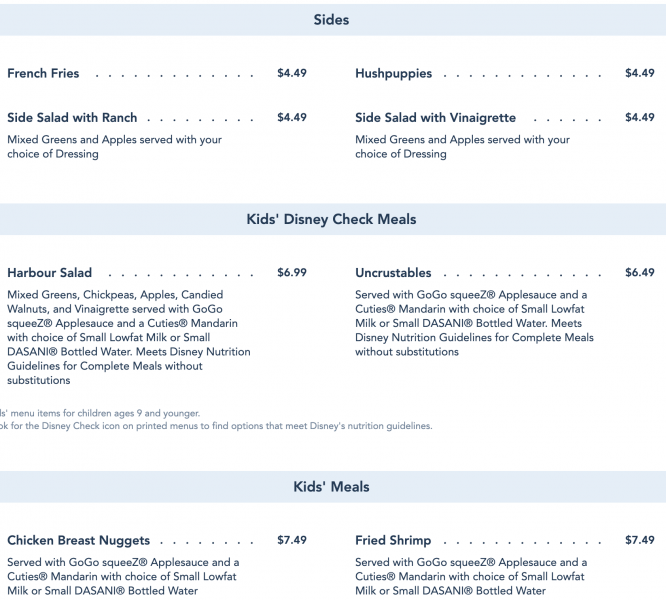Select Side Salad with Ranch
Image resolution: width=666 pixels, height=600 pixels.
(72, 118)
